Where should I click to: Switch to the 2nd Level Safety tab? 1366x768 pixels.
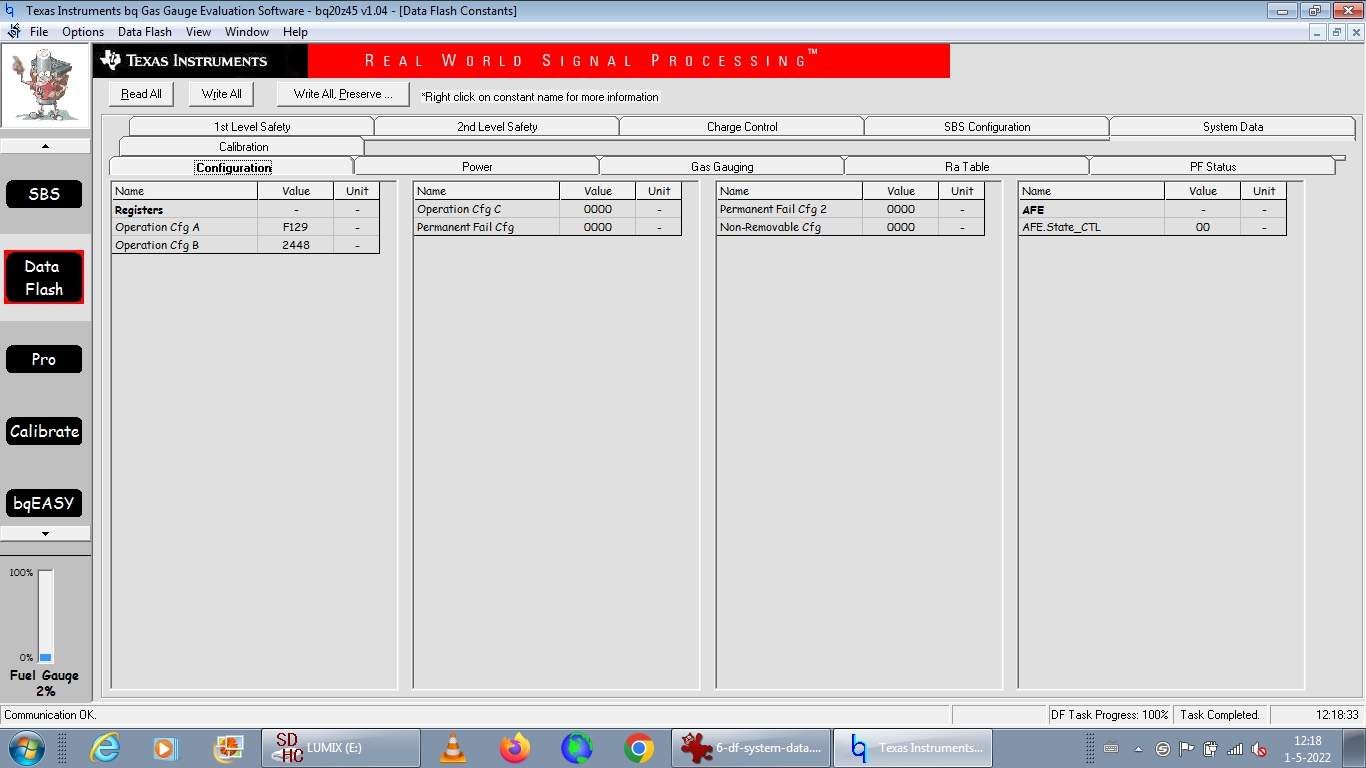497,127
